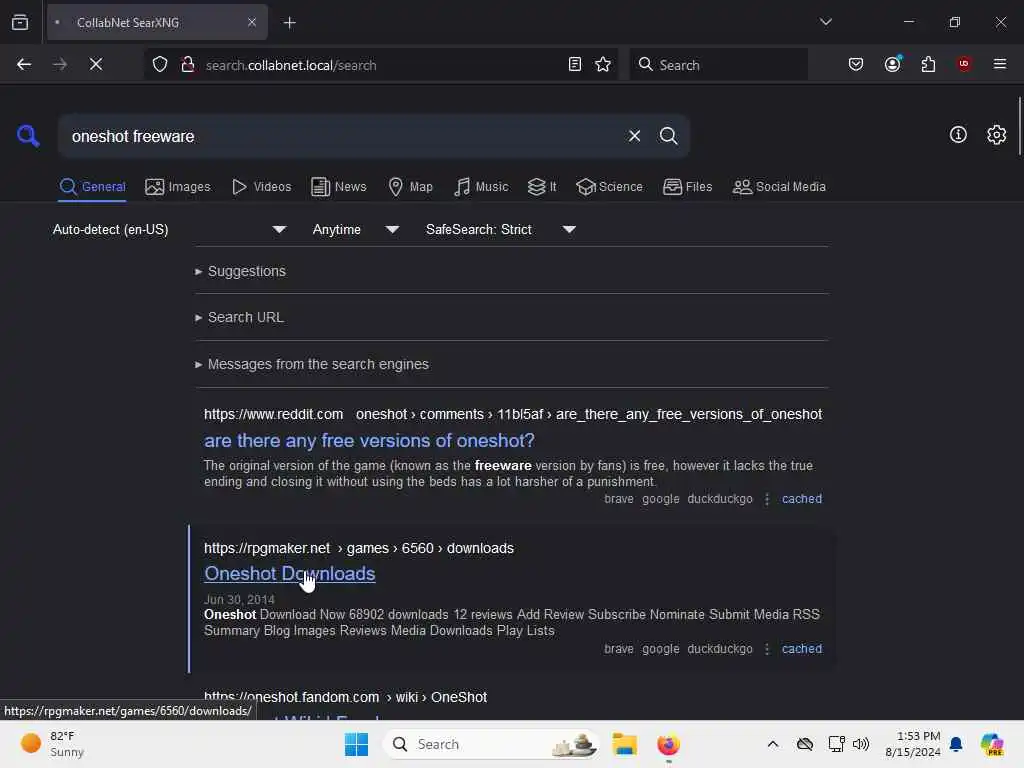Open cached link for rpgmaker result

(x=802, y=649)
